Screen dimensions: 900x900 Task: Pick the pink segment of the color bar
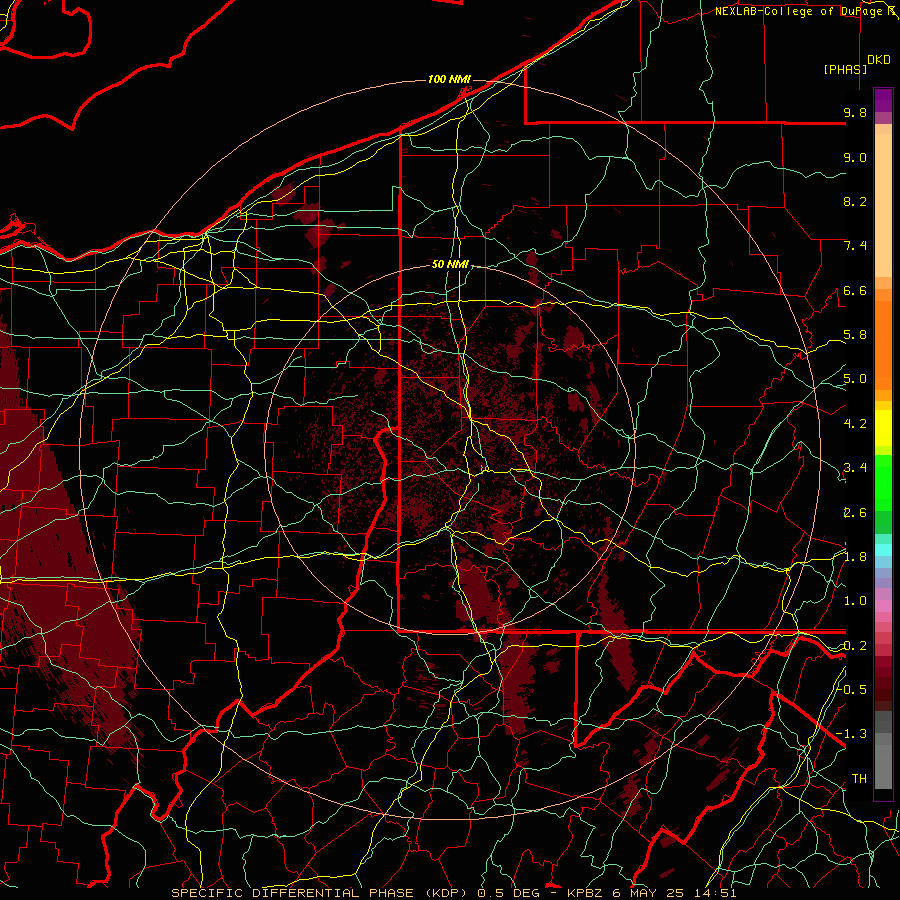883,606
